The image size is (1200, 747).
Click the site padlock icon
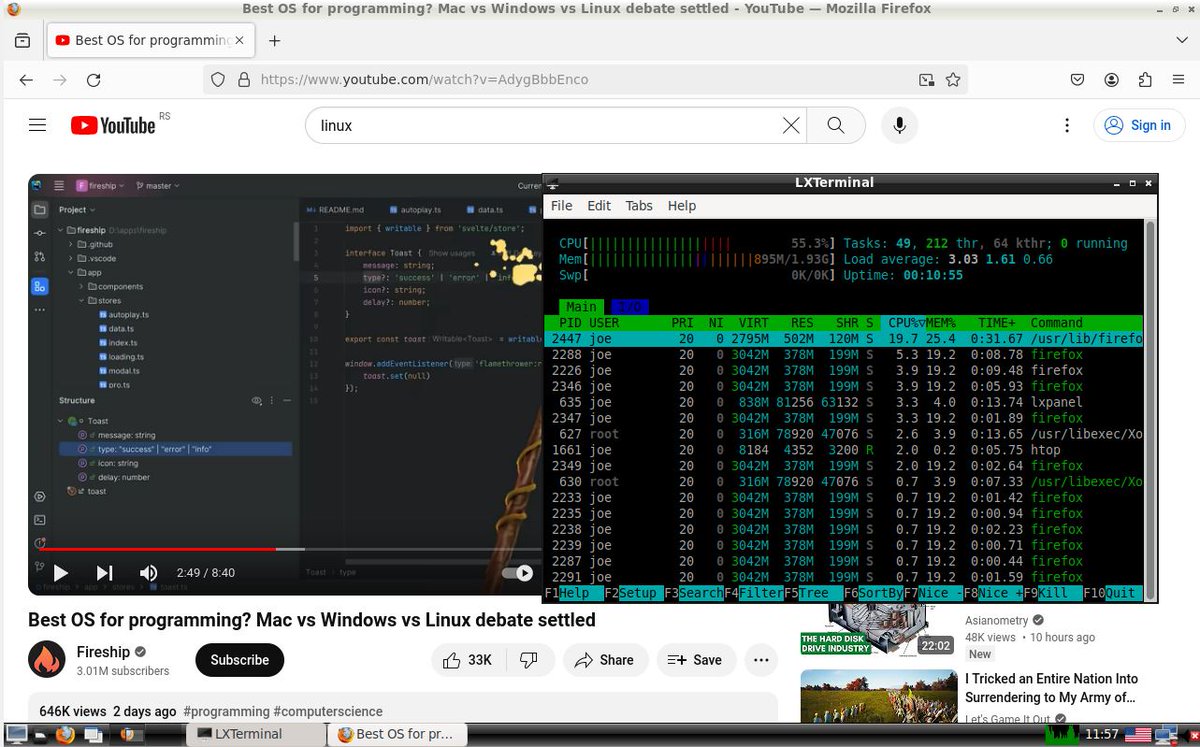click(x=242, y=80)
